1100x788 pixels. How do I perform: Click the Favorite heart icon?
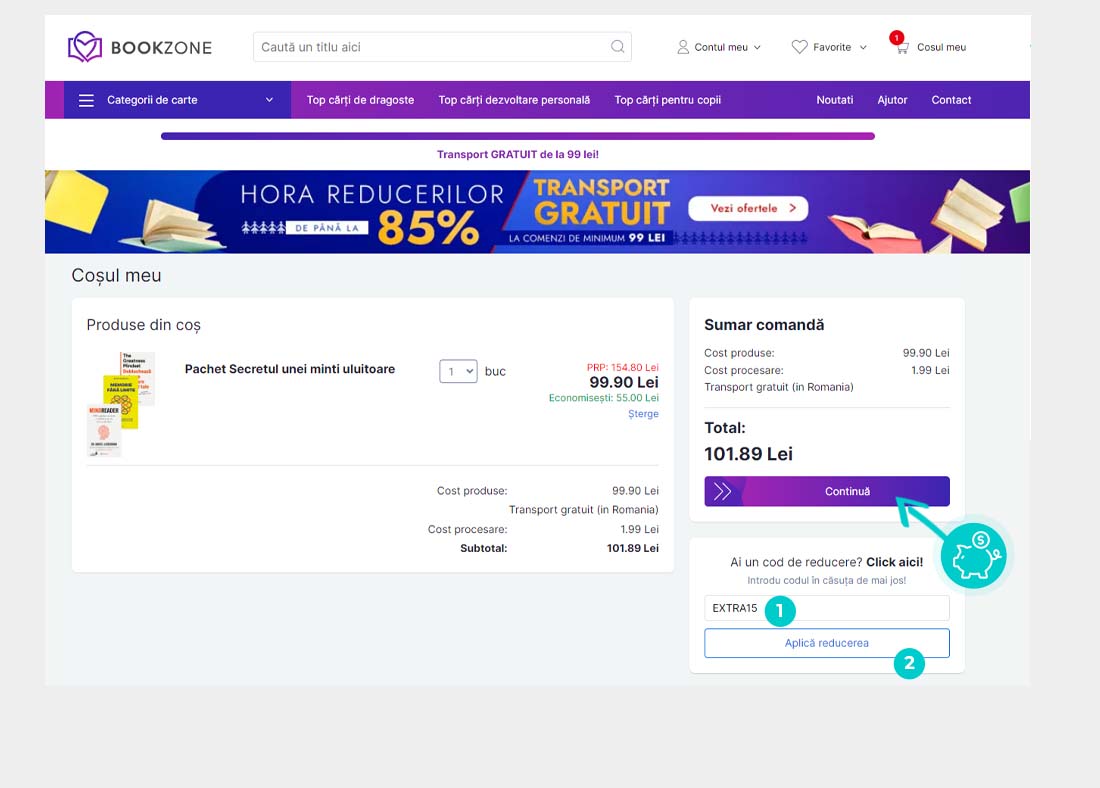click(799, 47)
